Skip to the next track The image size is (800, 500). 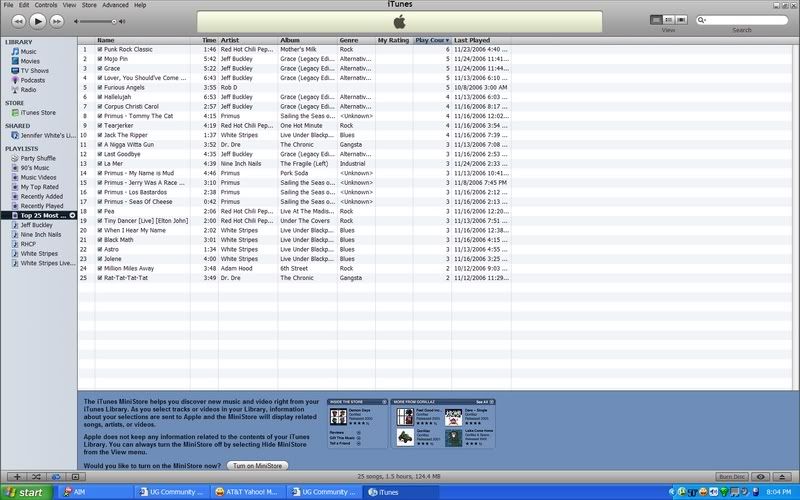point(57,21)
